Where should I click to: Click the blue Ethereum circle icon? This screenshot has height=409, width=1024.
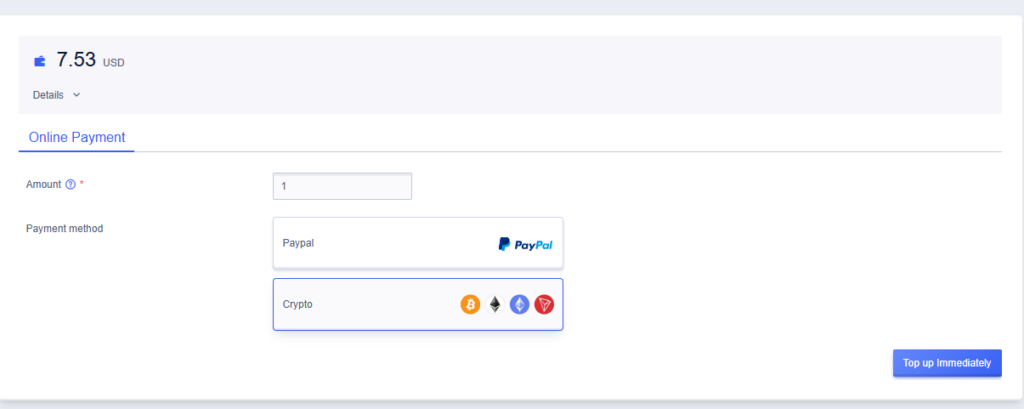pyautogui.click(x=519, y=304)
